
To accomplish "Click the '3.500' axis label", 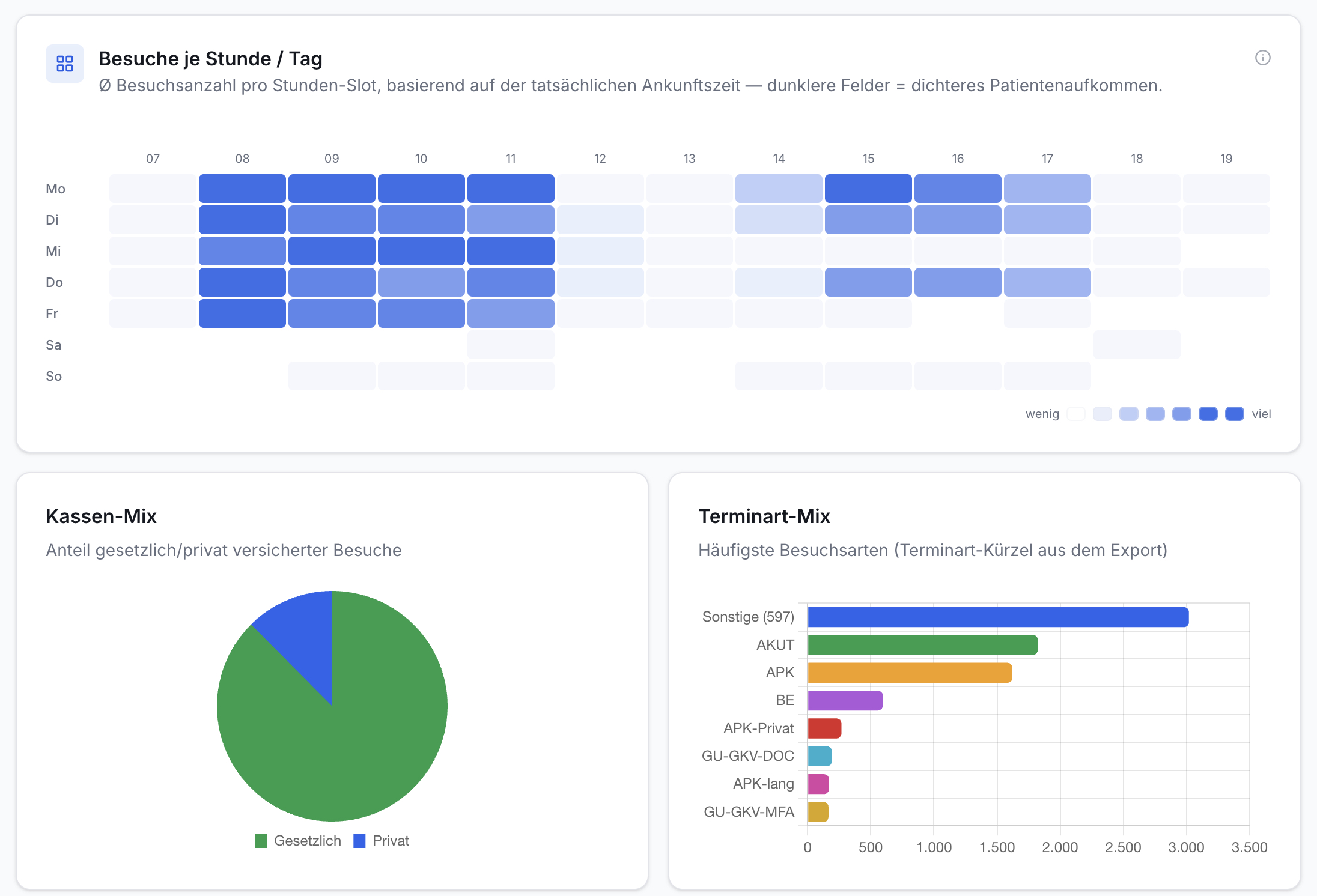I will pyautogui.click(x=1249, y=847).
